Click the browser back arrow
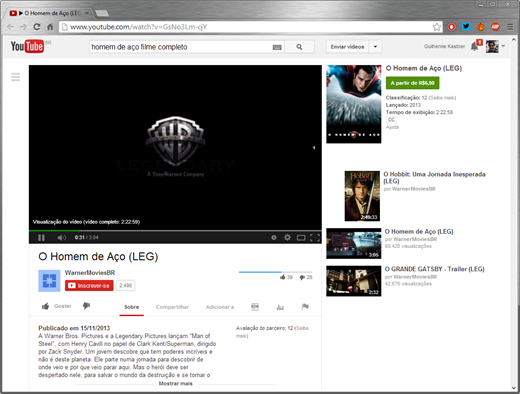Screen dimensions: 520x394 10,27
